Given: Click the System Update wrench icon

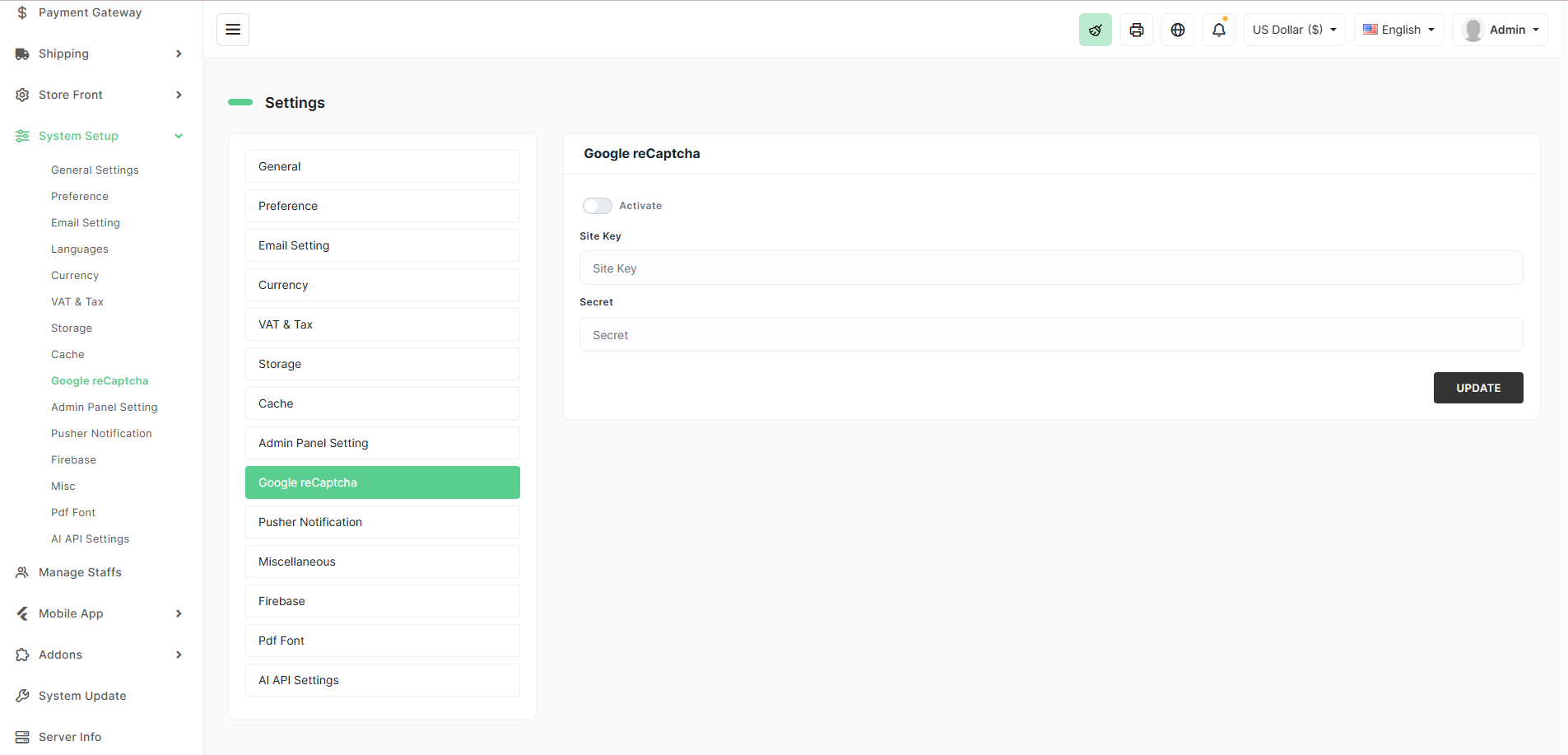Looking at the screenshot, I should tap(22, 696).
